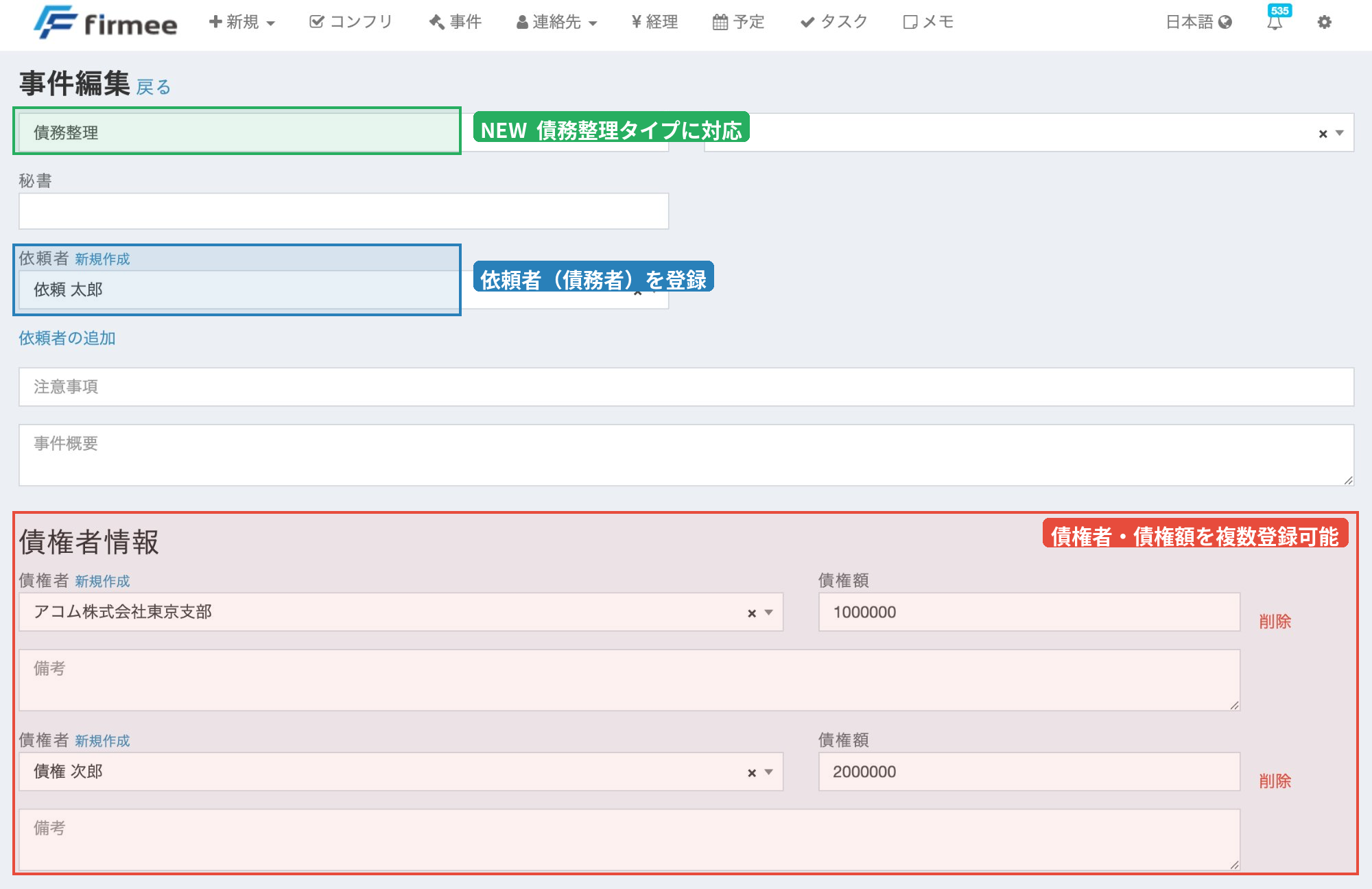Open the 予定 calendar menu

coord(738,22)
